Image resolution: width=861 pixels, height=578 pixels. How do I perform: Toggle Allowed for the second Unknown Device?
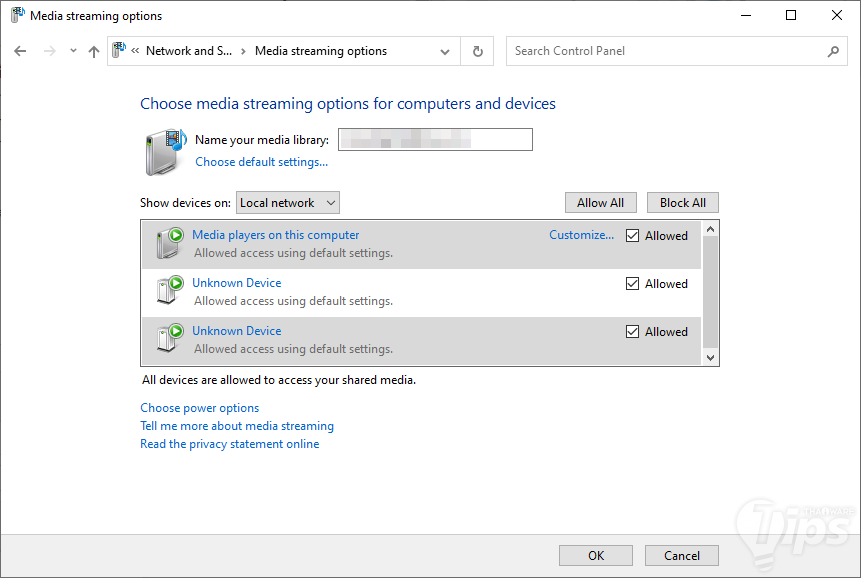click(x=632, y=332)
